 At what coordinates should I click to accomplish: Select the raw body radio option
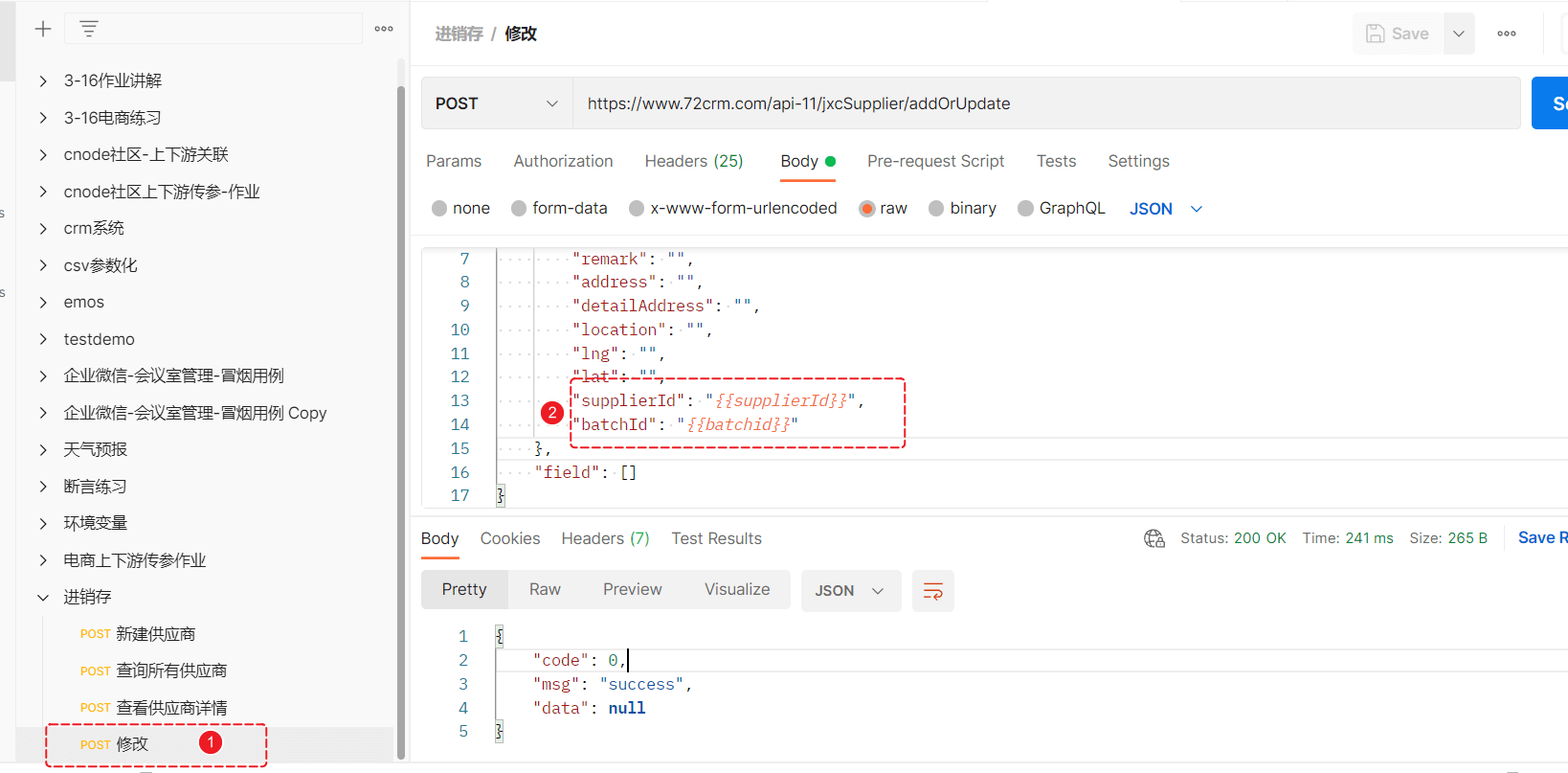coord(883,208)
